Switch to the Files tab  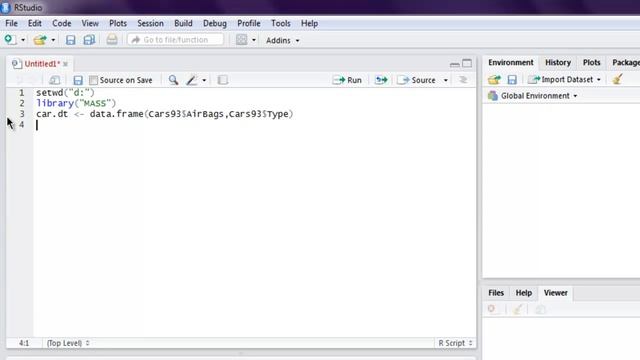pos(496,293)
